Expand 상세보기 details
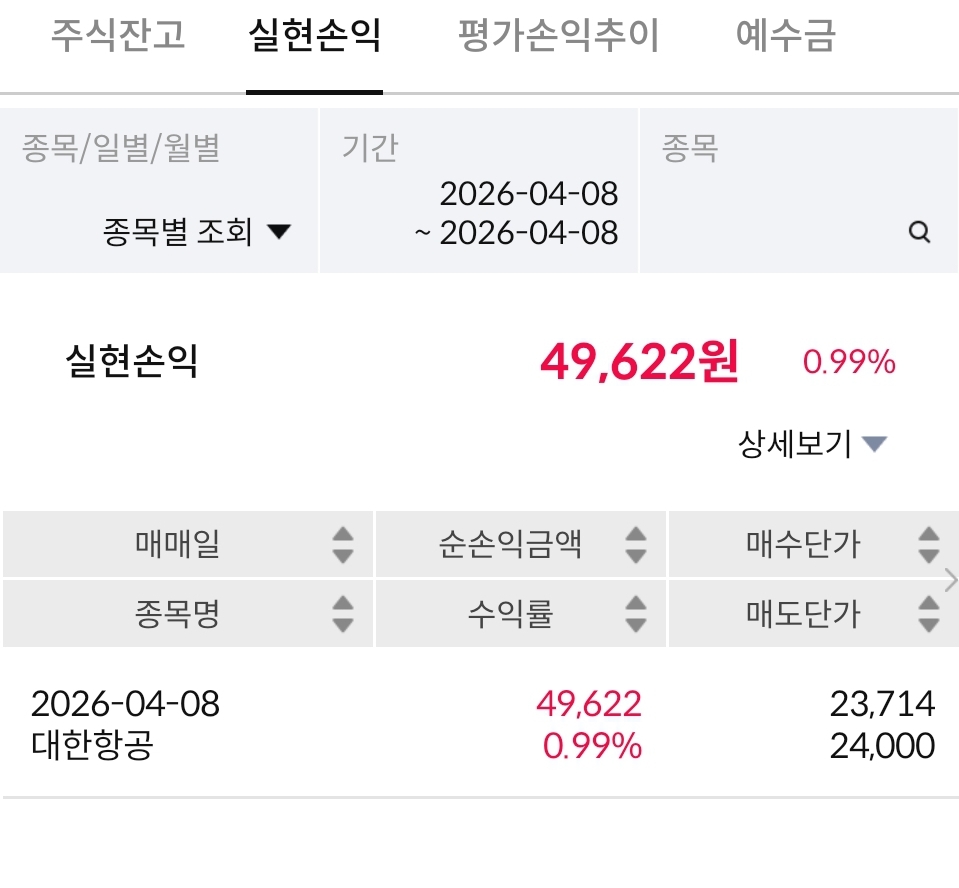Viewport: 959px width, 888px height. tap(812, 443)
